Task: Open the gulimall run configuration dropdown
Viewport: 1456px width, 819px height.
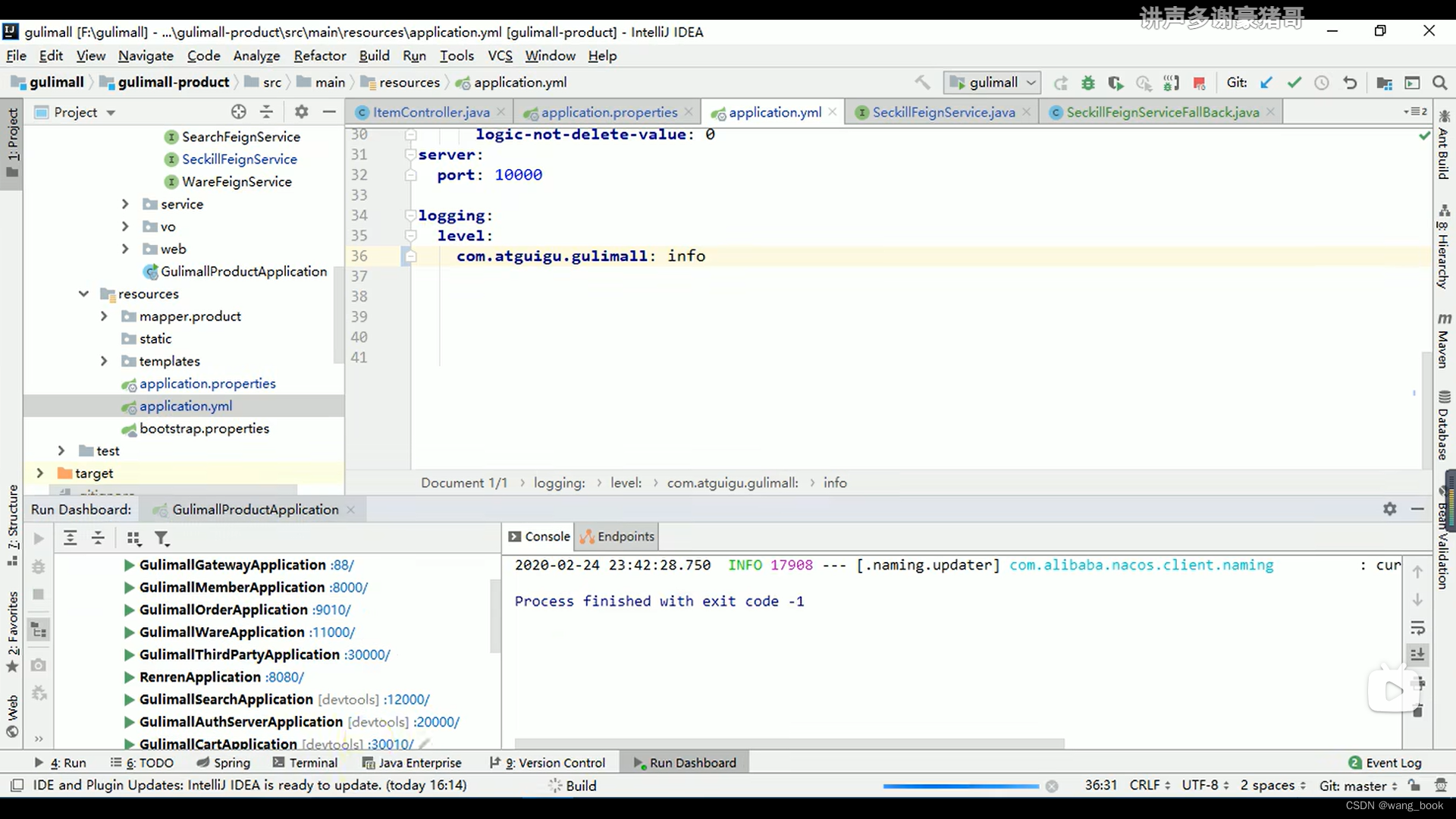Action: pos(992,83)
